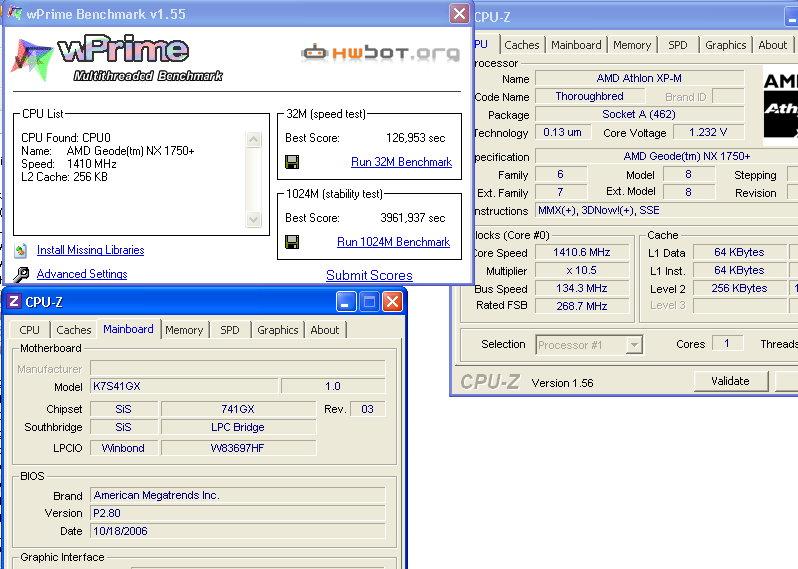Open Memory tab in back CPU-Z window
This screenshot has width=798, height=569.
632,45
